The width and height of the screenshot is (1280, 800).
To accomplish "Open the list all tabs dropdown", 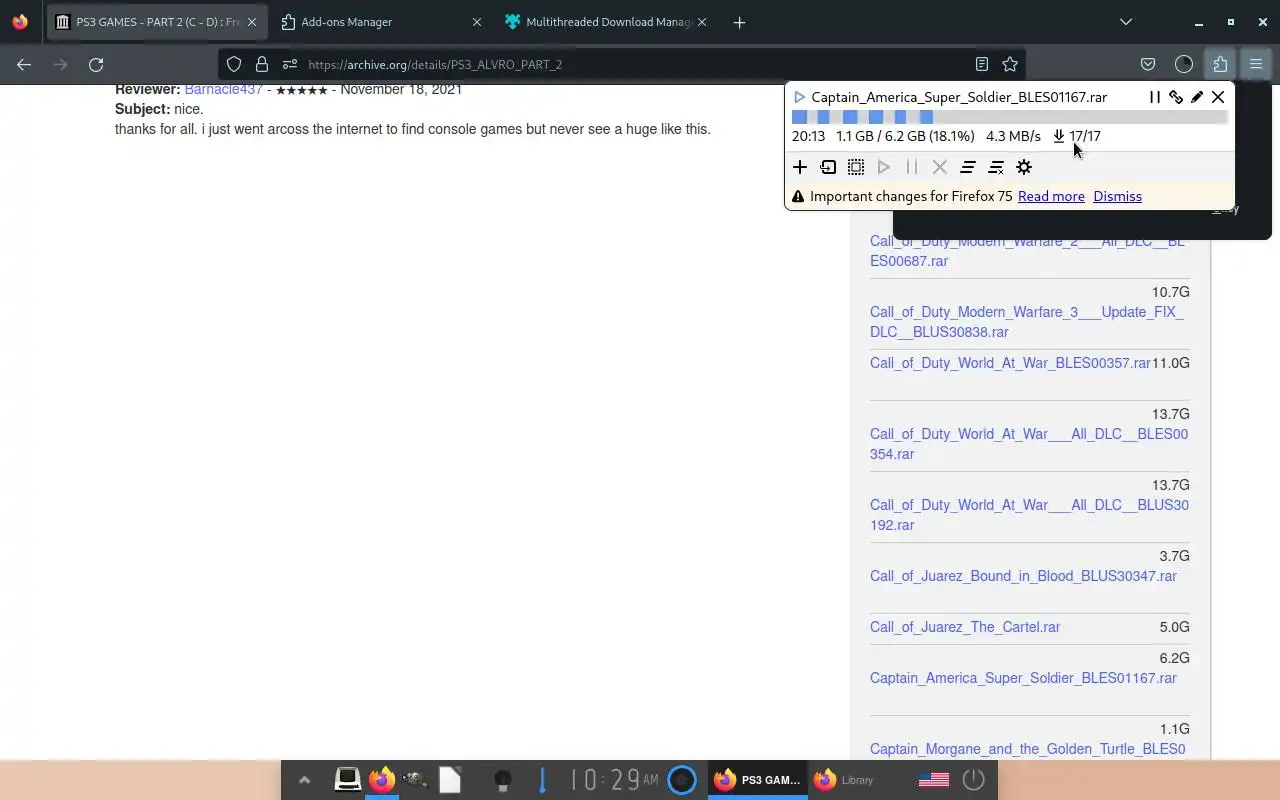I will (x=1126, y=22).
